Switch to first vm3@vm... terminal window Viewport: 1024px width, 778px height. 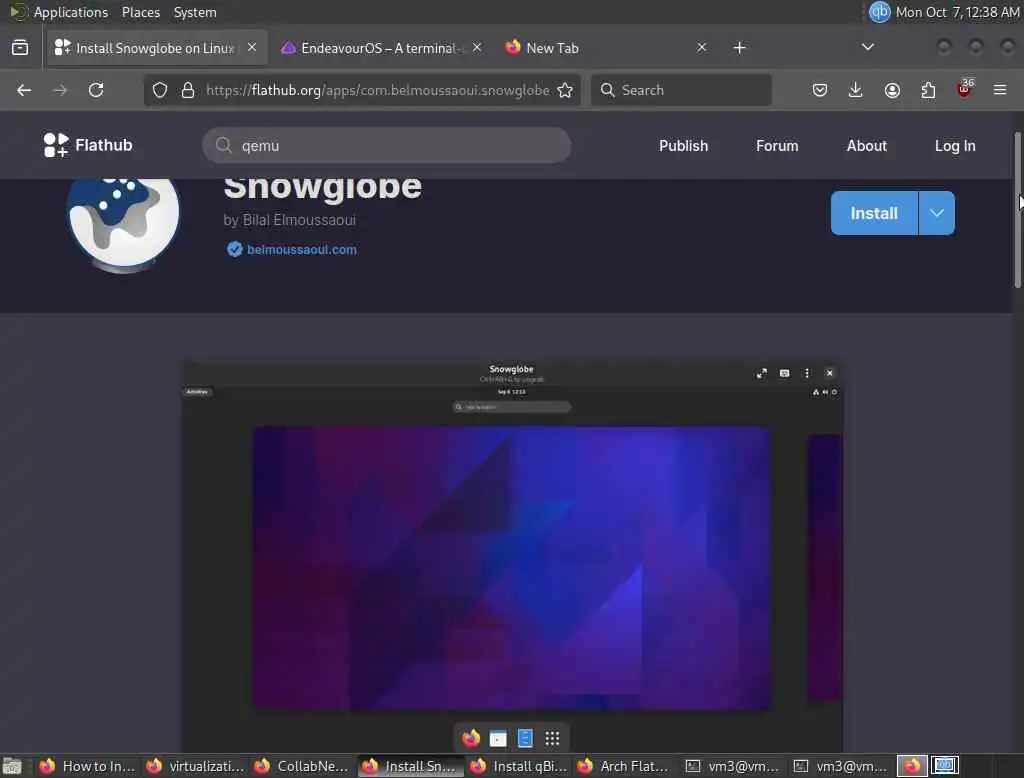click(733, 766)
